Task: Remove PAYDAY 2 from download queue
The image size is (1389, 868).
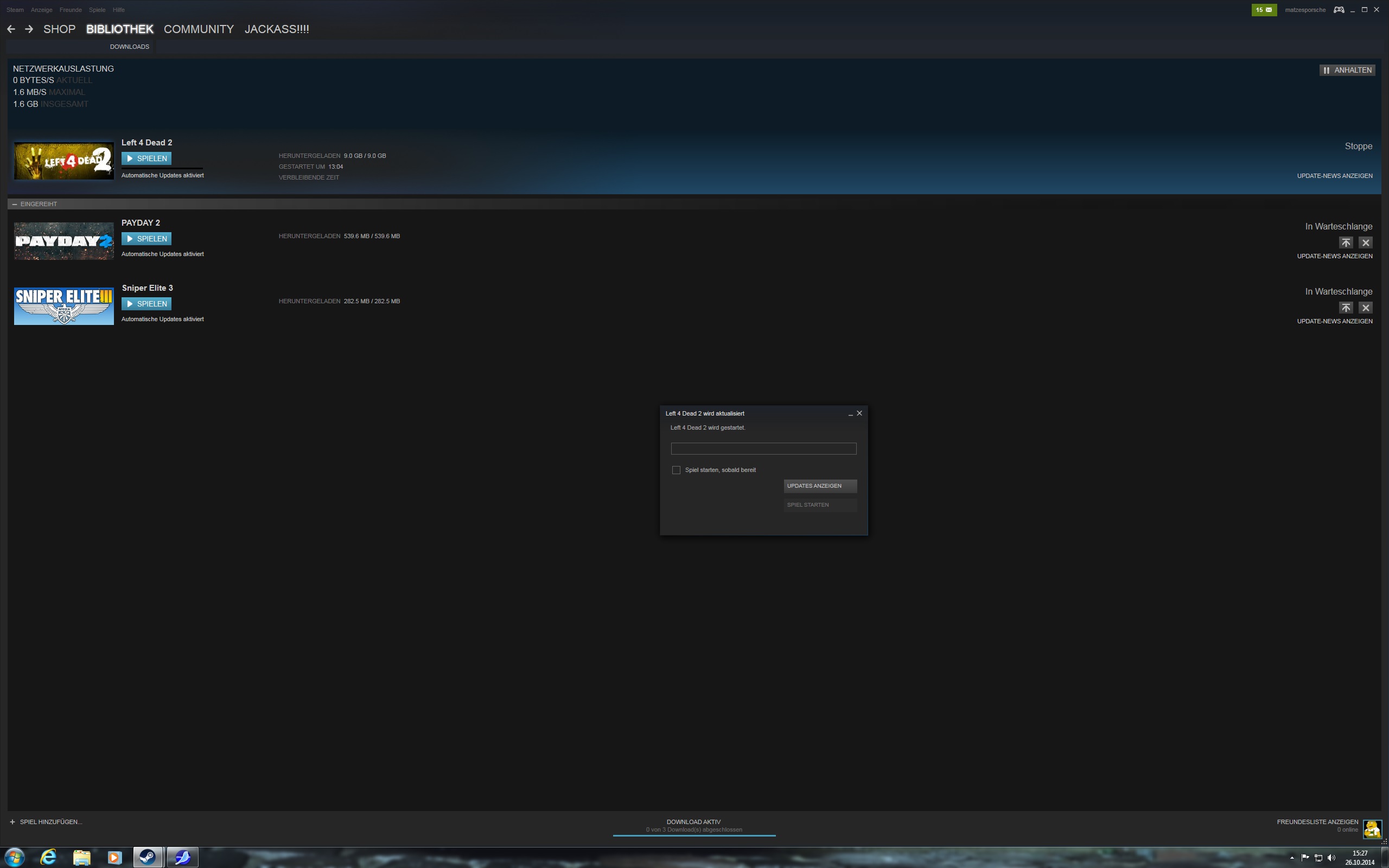Action: [x=1366, y=243]
